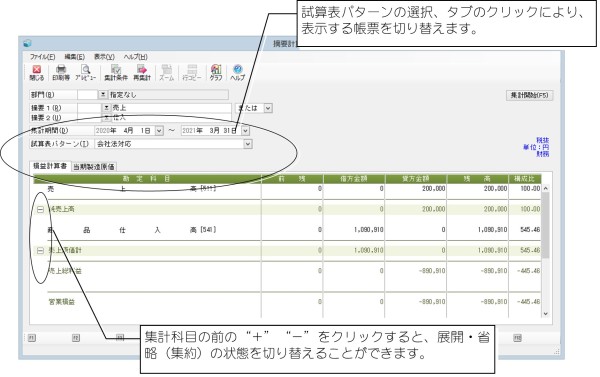Open the または condition dropdown
The height and width of the screenshot is (377, 600).
(268, 108)
